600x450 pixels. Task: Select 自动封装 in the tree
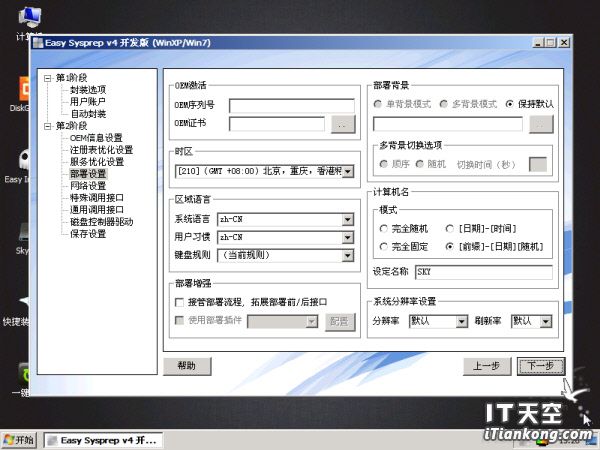(x=88, y=114)
